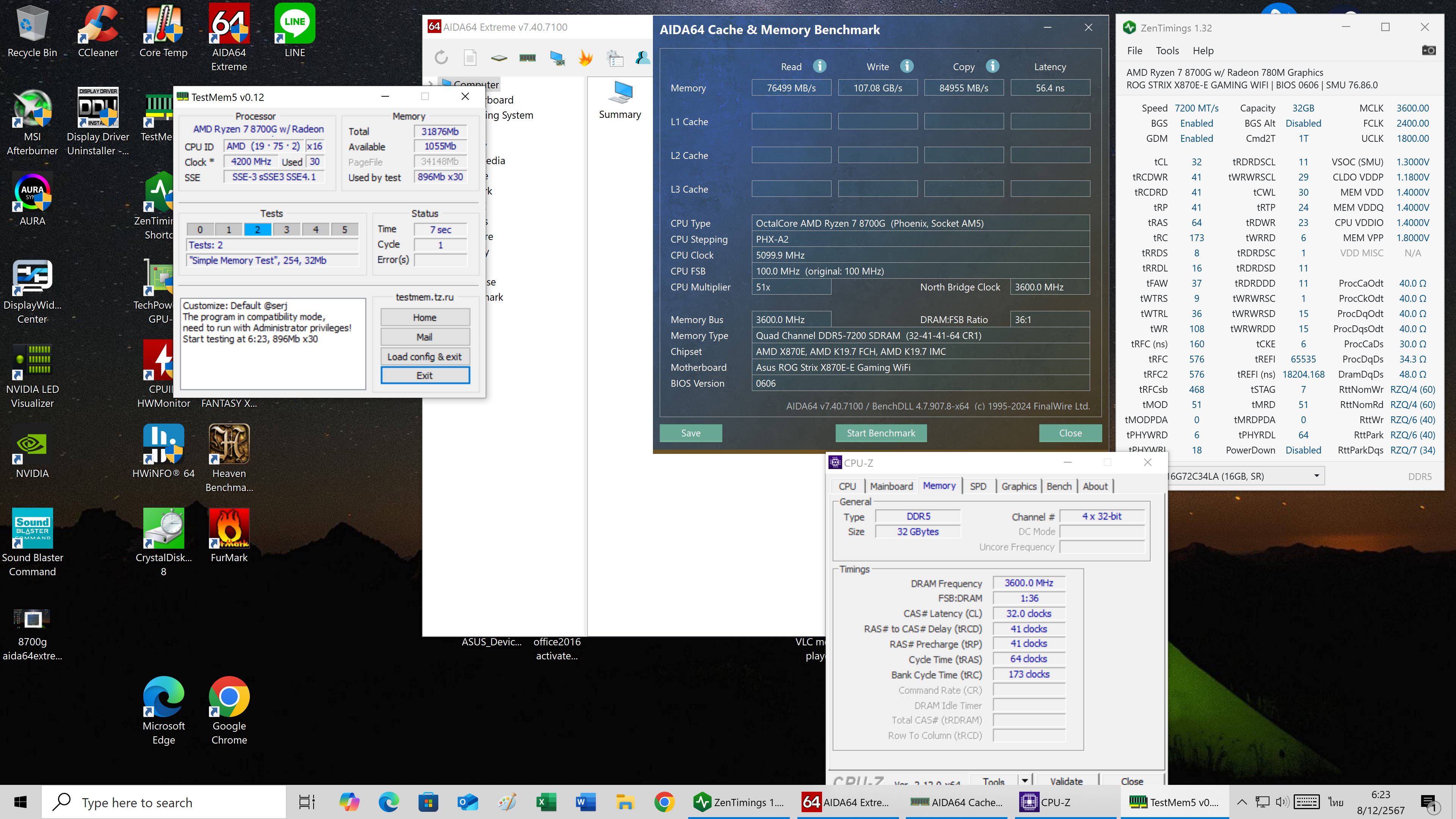Open the Windows Start menu
The image size is (1456, 819).
20,802
